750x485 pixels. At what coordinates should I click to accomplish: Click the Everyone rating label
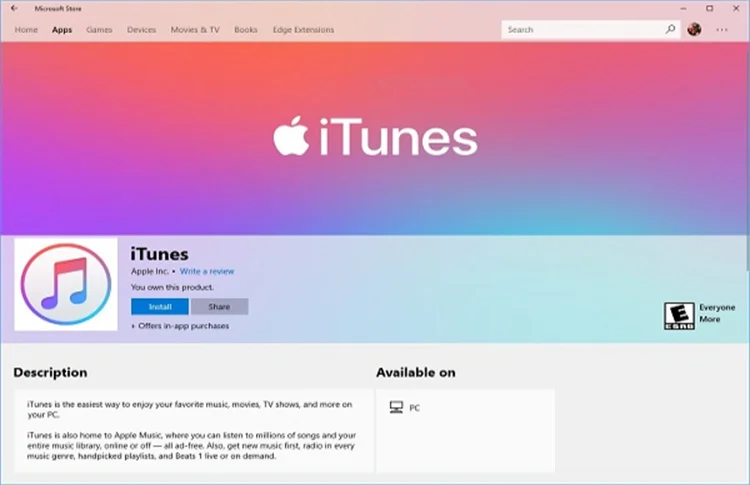tap(717, 307)
